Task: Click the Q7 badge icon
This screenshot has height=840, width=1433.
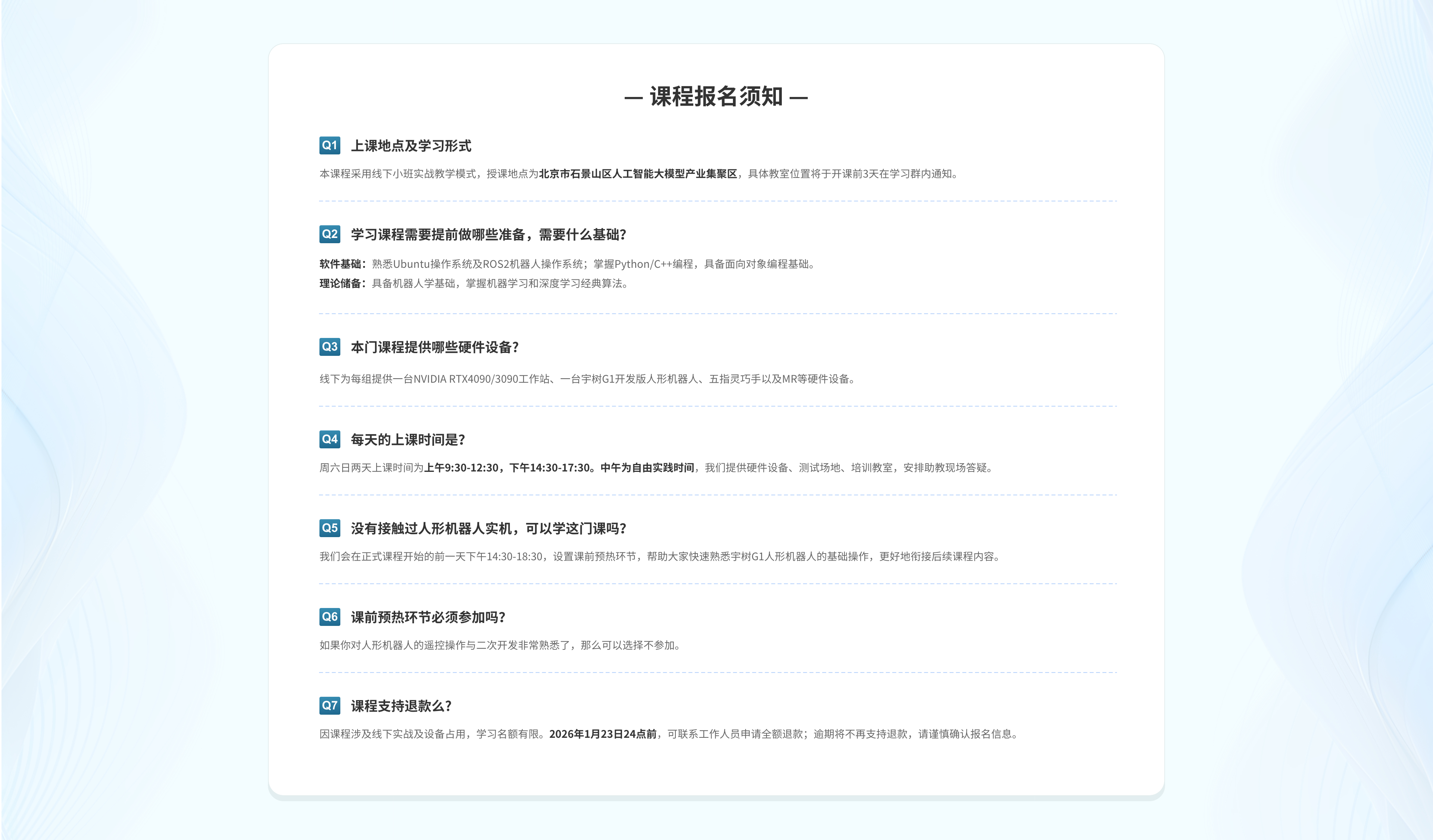Action: coord(329,705)
